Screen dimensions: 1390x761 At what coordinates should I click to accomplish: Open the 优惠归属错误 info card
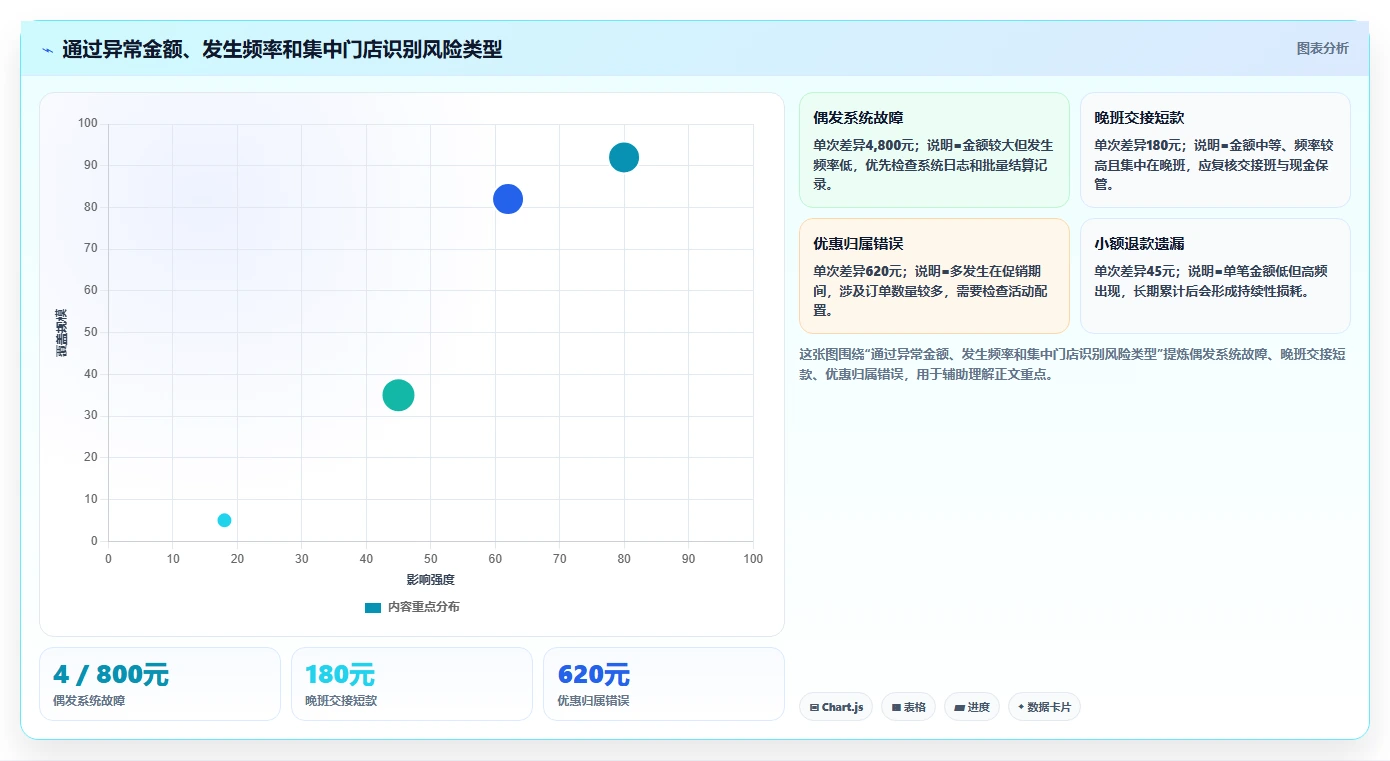(x=934, y=276)
